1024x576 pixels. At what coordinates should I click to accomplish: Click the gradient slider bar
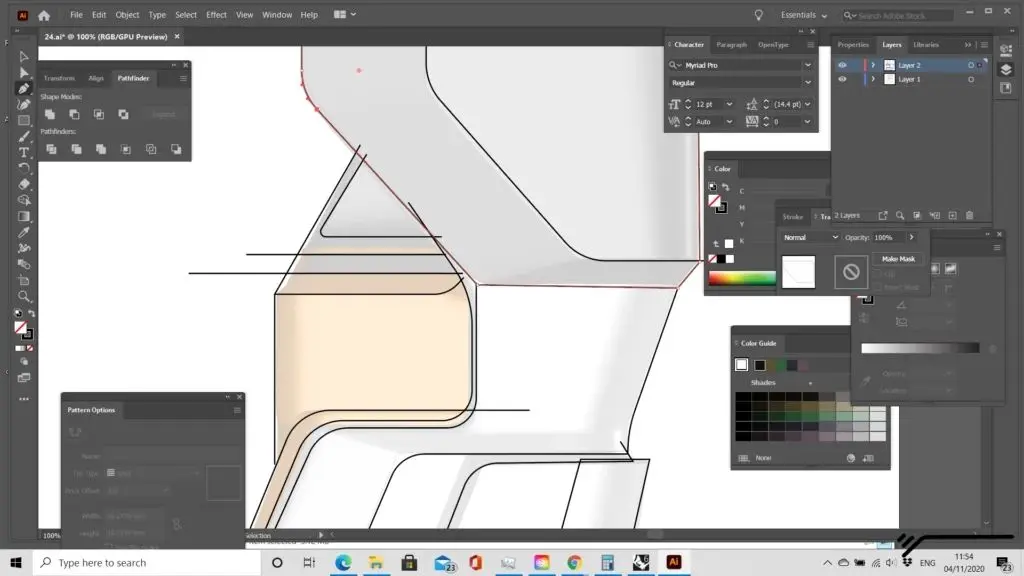pos(920,348)
